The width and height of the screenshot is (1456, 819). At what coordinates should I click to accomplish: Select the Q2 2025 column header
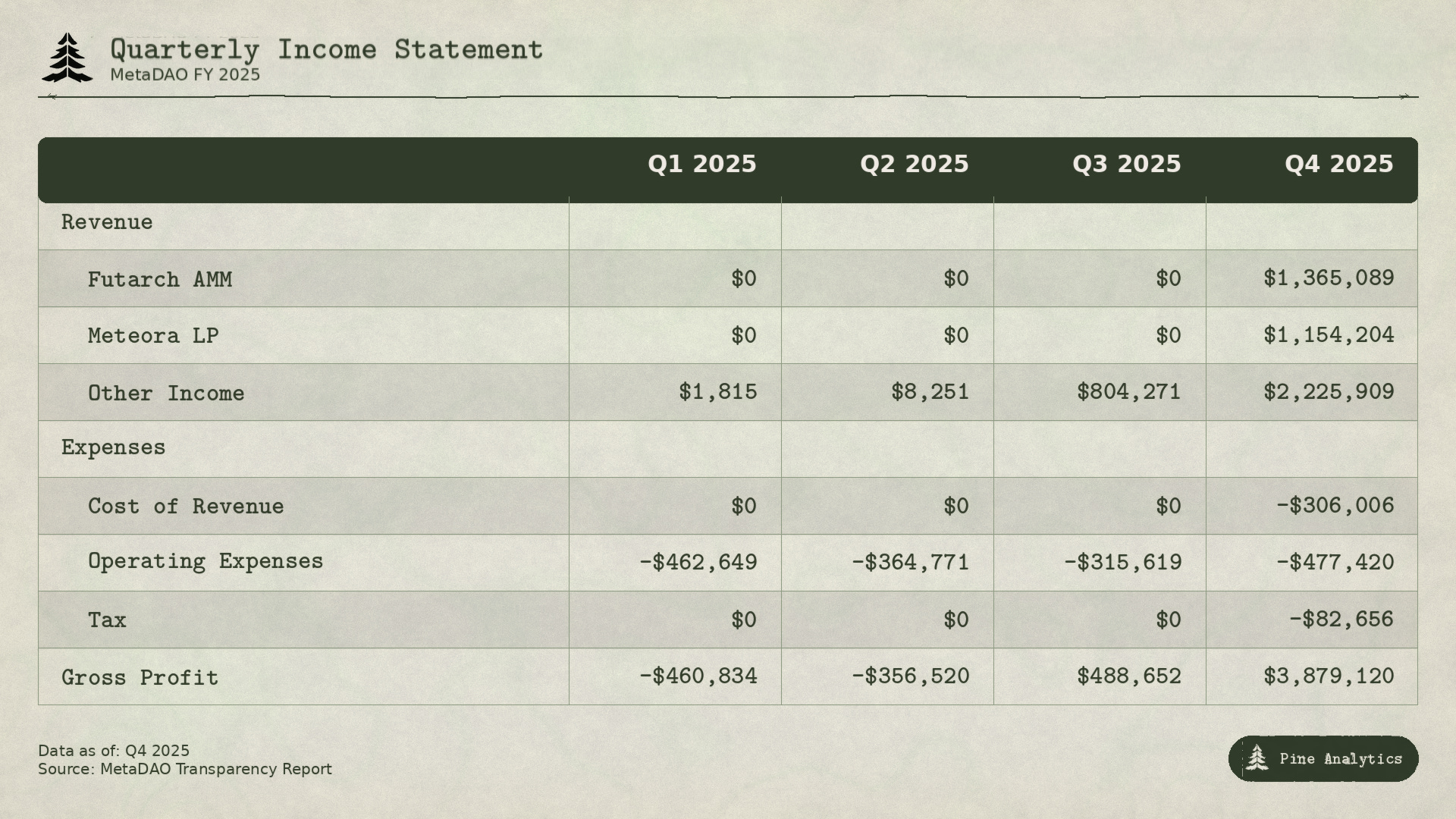point(914,165)
